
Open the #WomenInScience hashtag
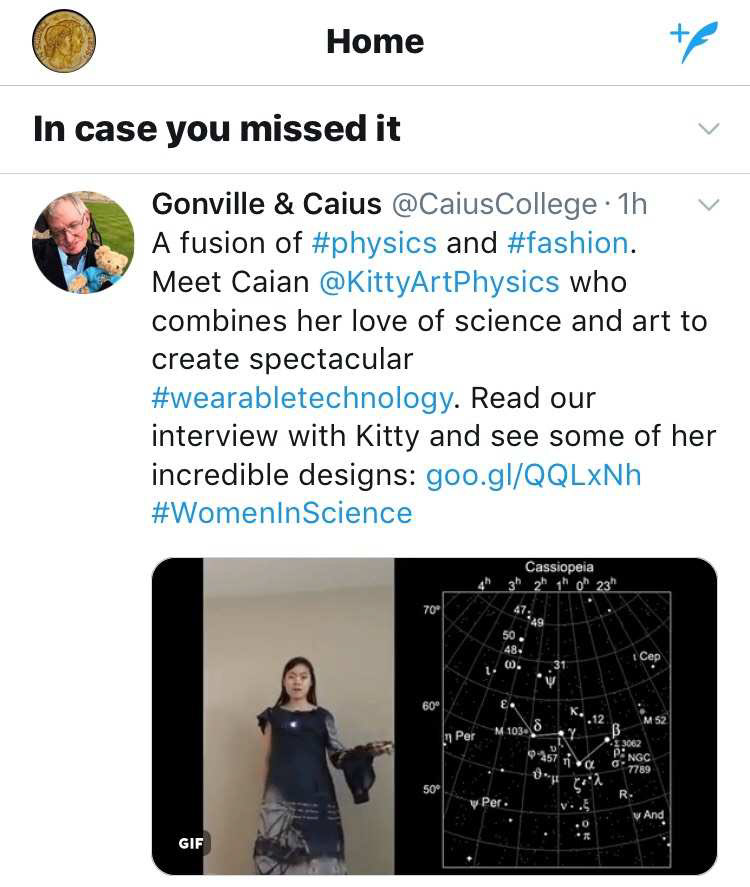[282, 513]
